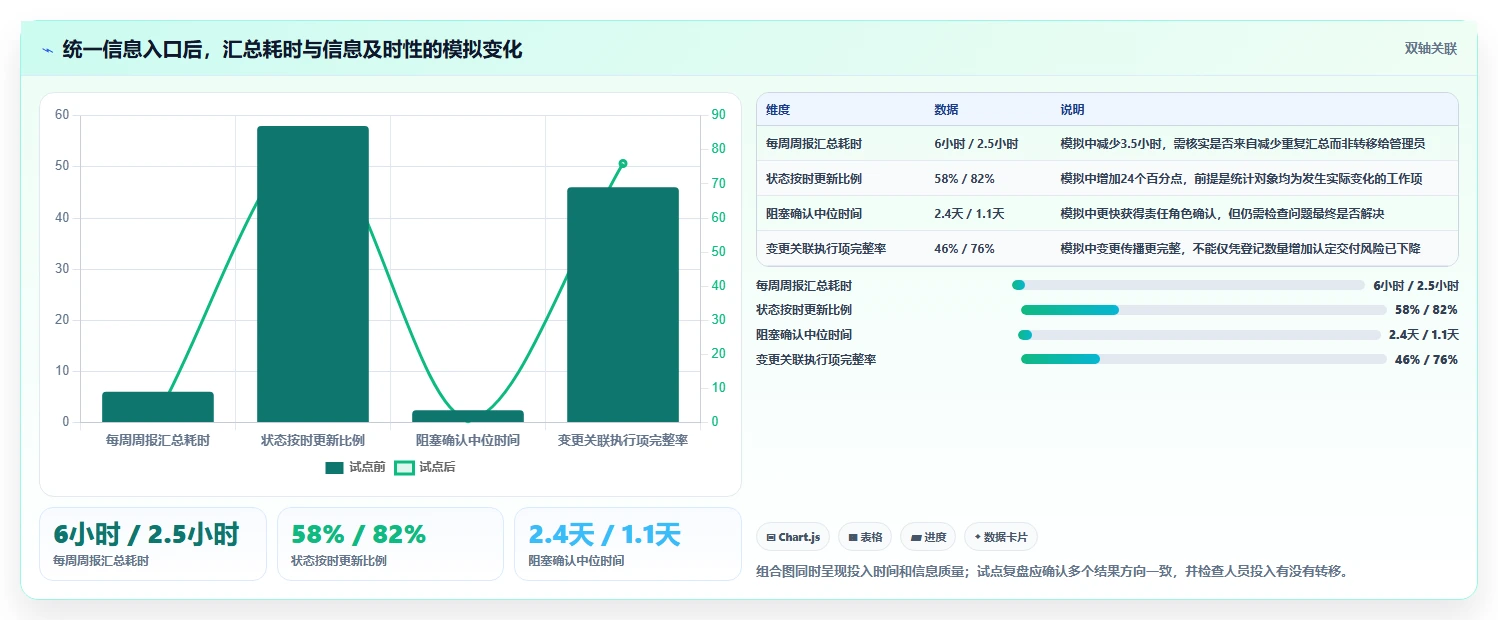Select table row 状态按时更新比例

(x=1107, y=178)
